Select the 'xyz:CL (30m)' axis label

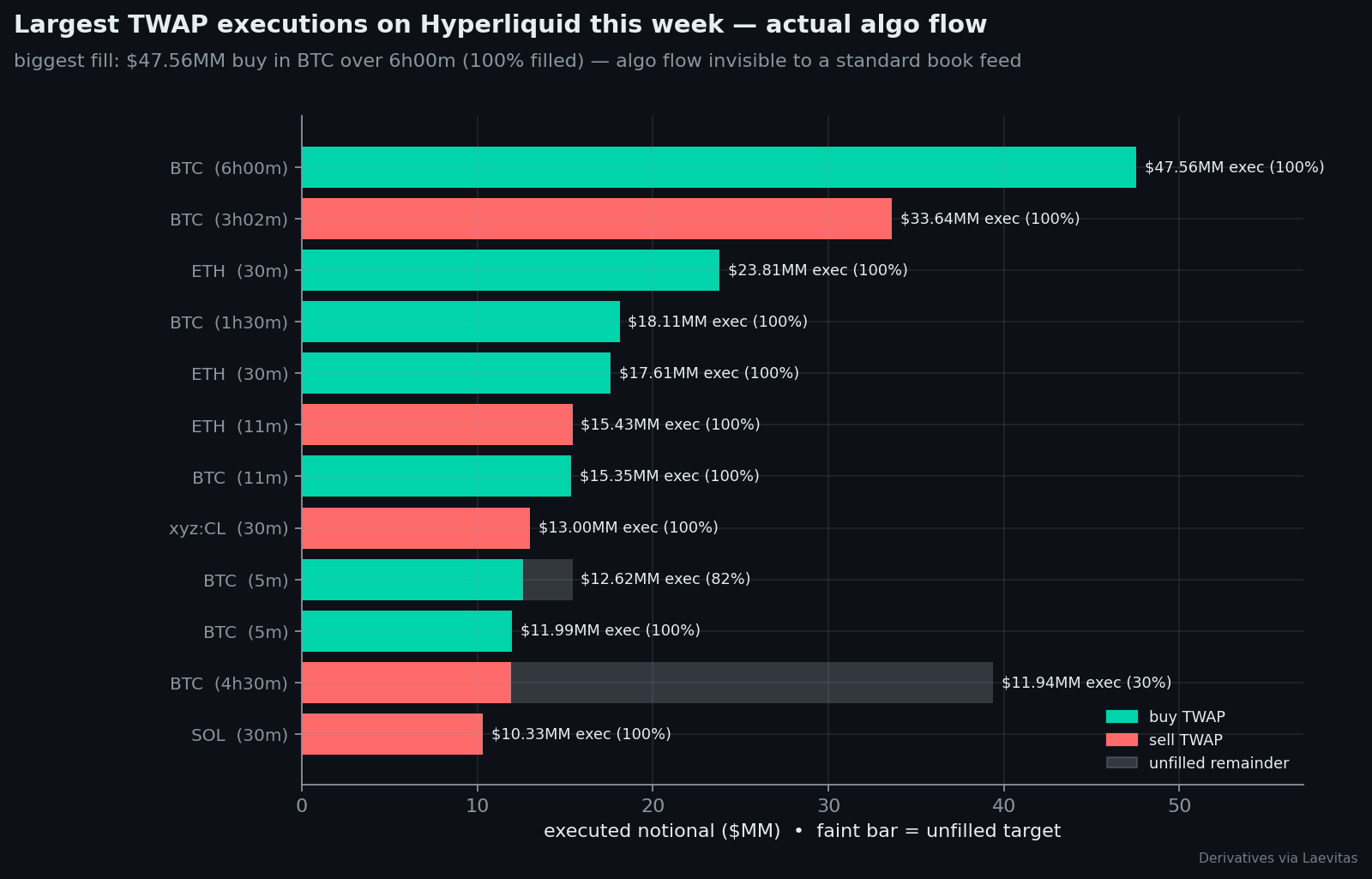tap(229, 528)
